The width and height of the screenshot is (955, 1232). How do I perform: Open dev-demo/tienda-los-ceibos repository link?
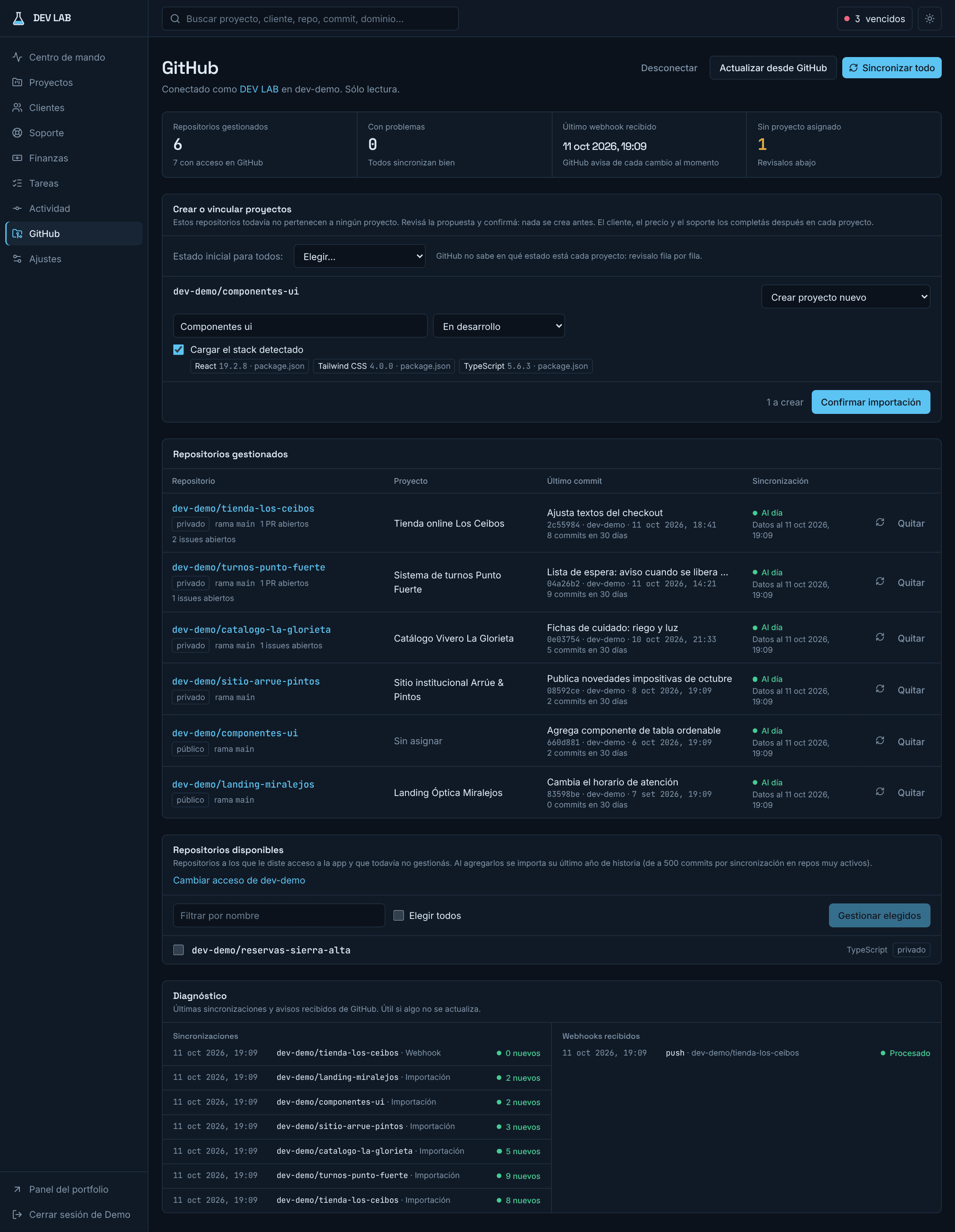coord(243,508)
